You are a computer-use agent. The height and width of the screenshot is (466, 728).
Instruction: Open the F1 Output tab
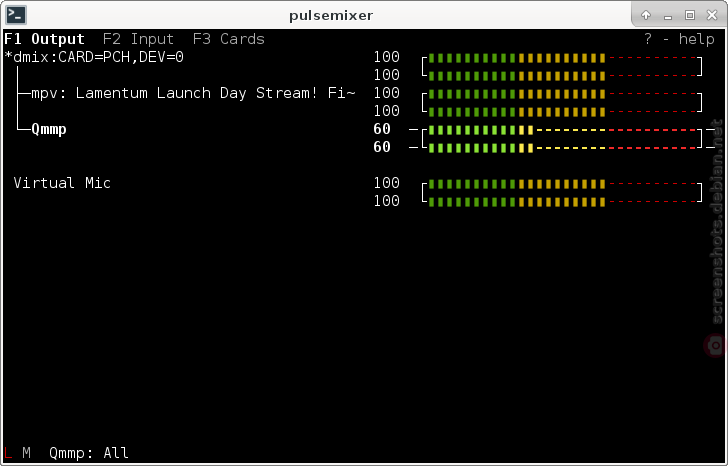click(45, 39)
